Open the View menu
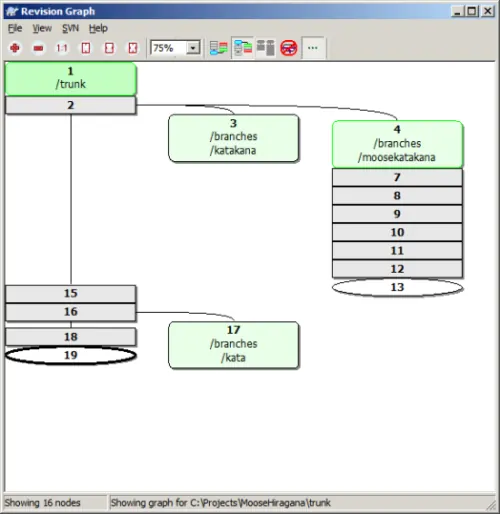This screenshot has width=500, height=514. [x=42, y=28]
